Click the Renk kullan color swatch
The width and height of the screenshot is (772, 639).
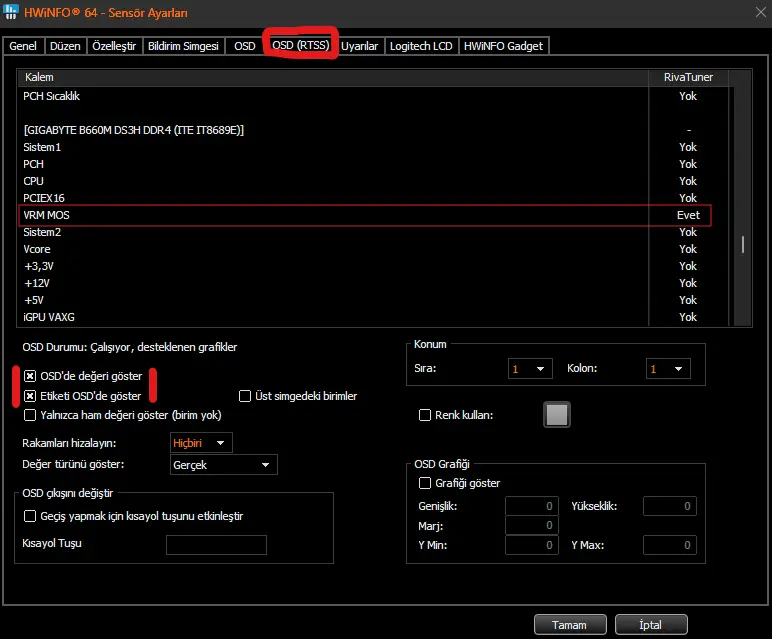click(x=557, y=415)
